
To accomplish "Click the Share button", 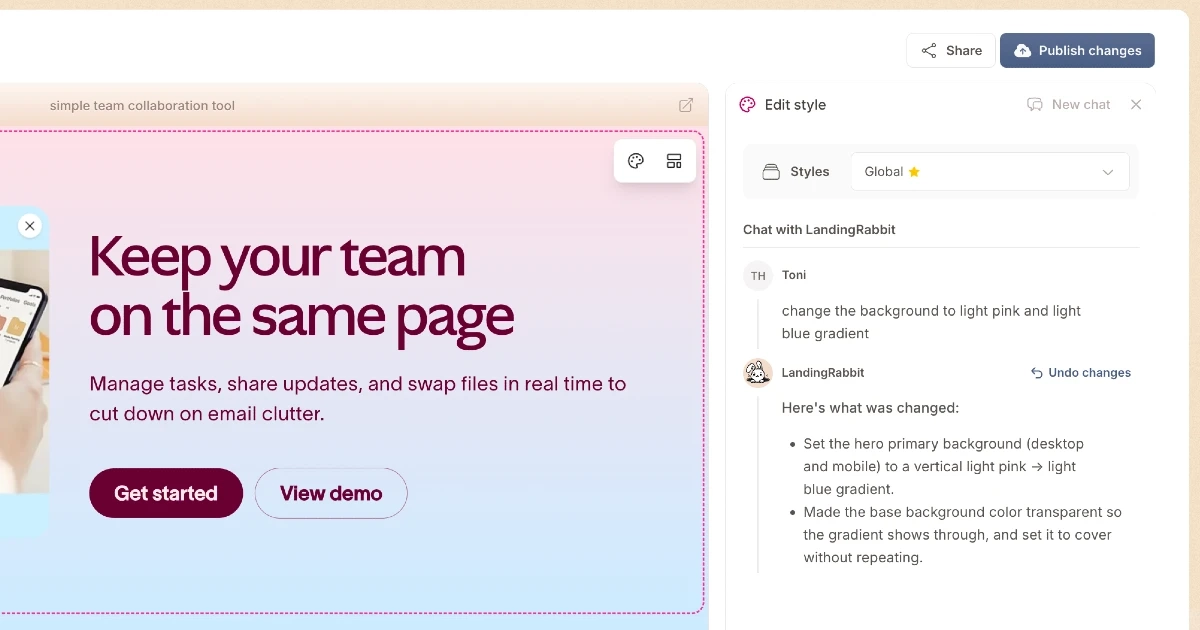I will 951,51.
